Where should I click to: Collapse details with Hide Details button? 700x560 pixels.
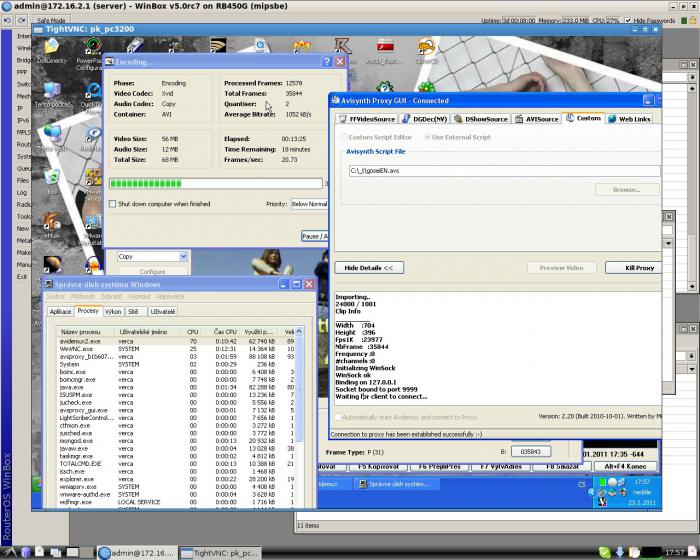tap(369, 267)
